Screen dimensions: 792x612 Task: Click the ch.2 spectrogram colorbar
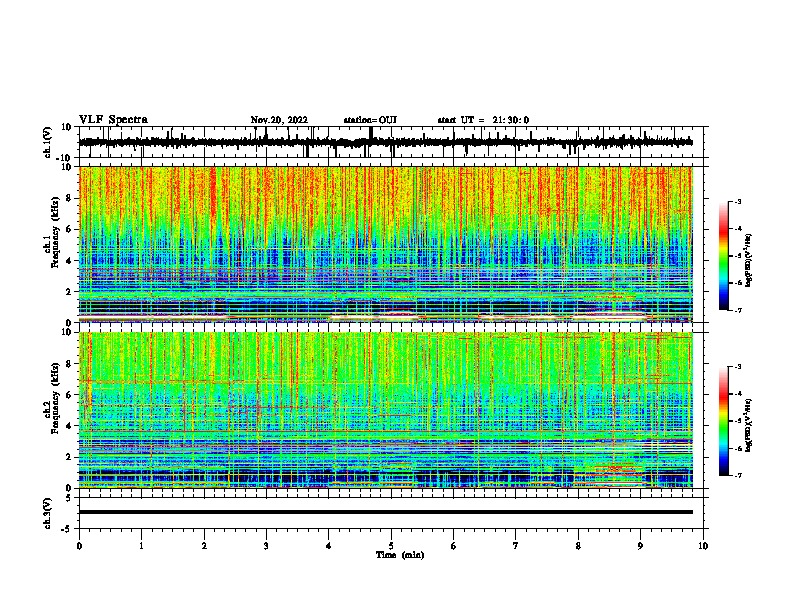[x=723, y=421]
